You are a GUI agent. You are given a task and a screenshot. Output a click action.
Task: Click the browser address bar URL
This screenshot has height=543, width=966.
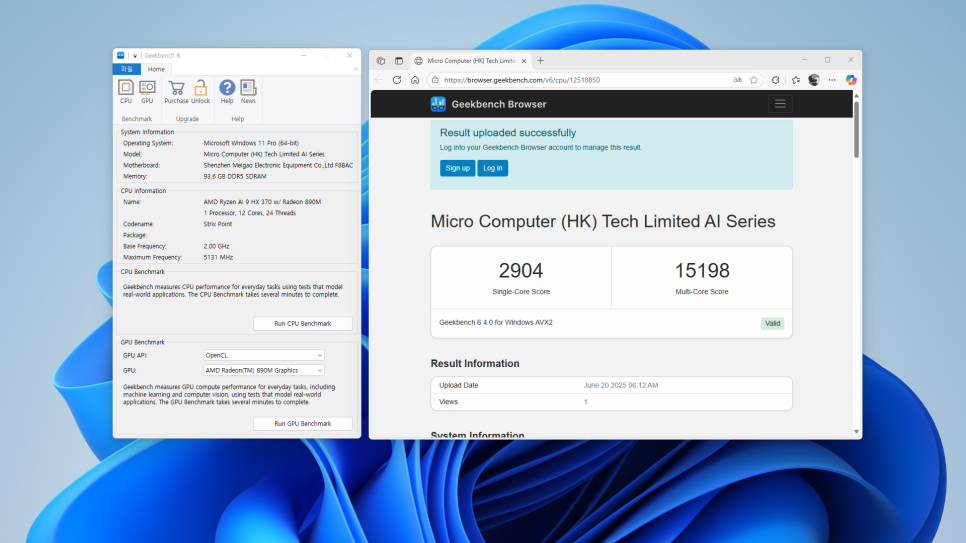coord(521,80)
